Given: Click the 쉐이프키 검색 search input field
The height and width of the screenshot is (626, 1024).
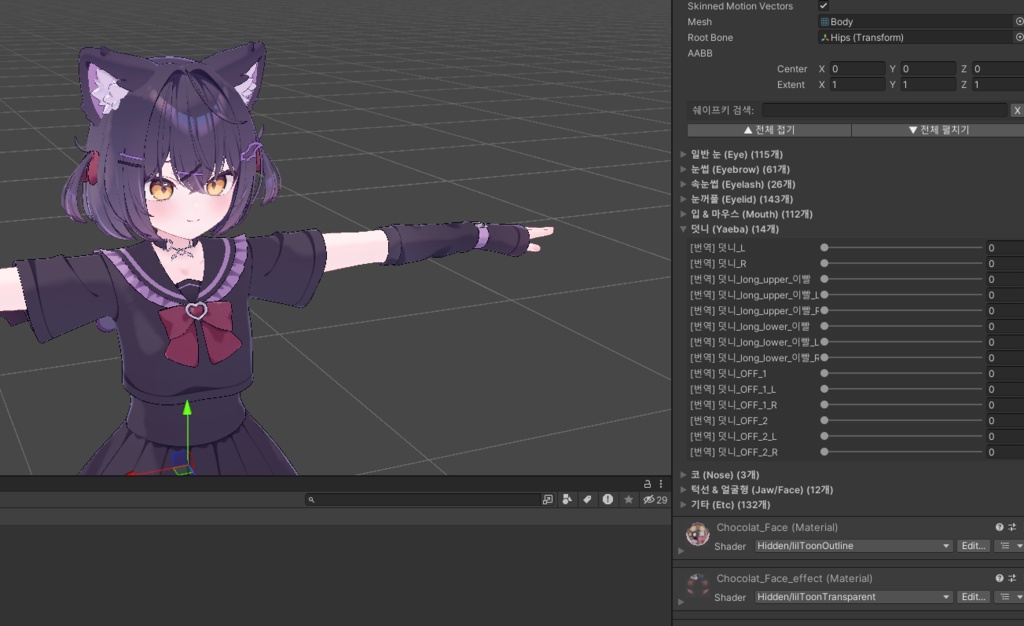Looking at the screenshot, I should [x=884, y=110].
